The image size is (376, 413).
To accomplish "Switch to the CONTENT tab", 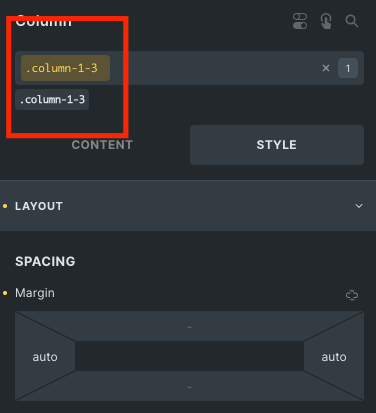I will point(102,145).
